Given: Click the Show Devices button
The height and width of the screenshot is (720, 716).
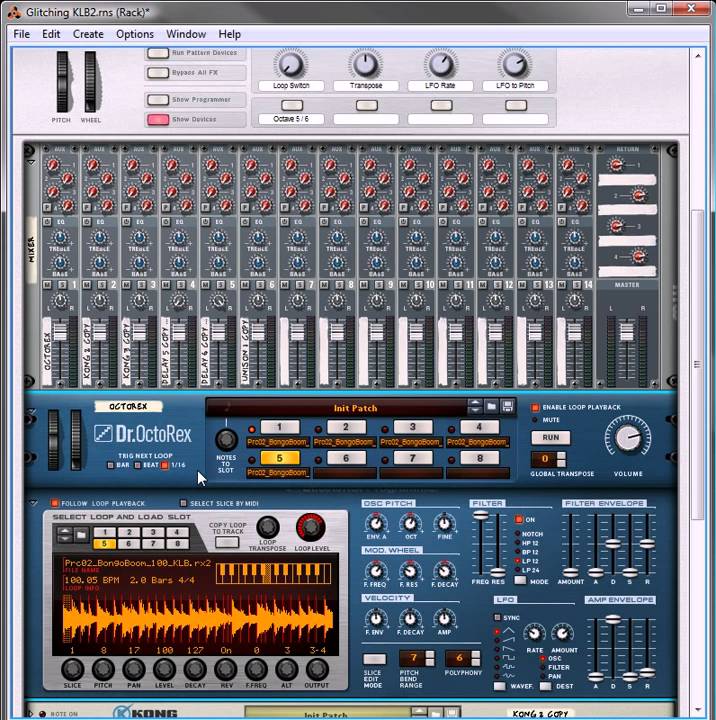Looking at the screenshot, I should [x=158, y=119].
